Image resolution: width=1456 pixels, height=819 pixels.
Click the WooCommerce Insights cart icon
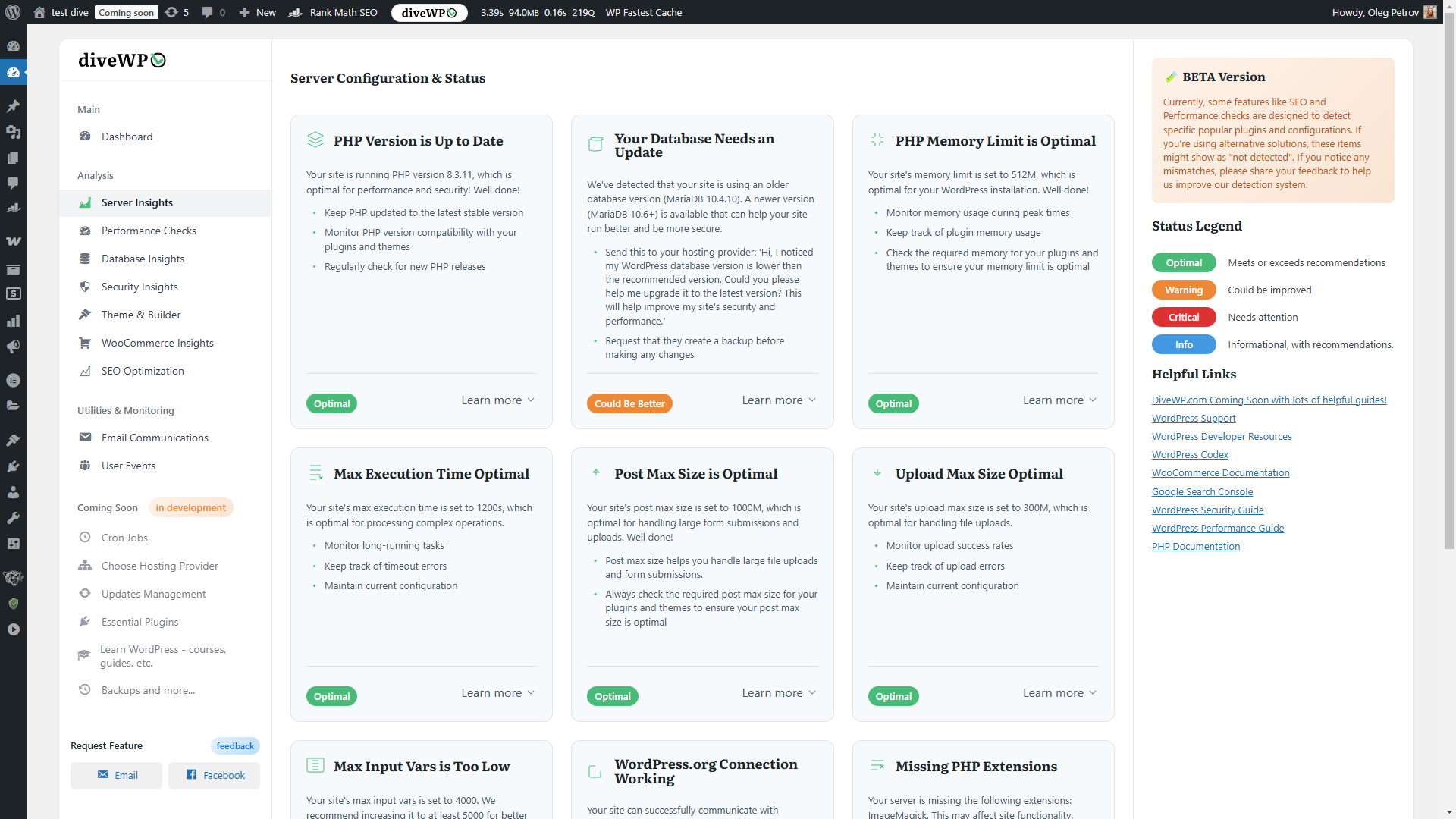coord(85,343)
